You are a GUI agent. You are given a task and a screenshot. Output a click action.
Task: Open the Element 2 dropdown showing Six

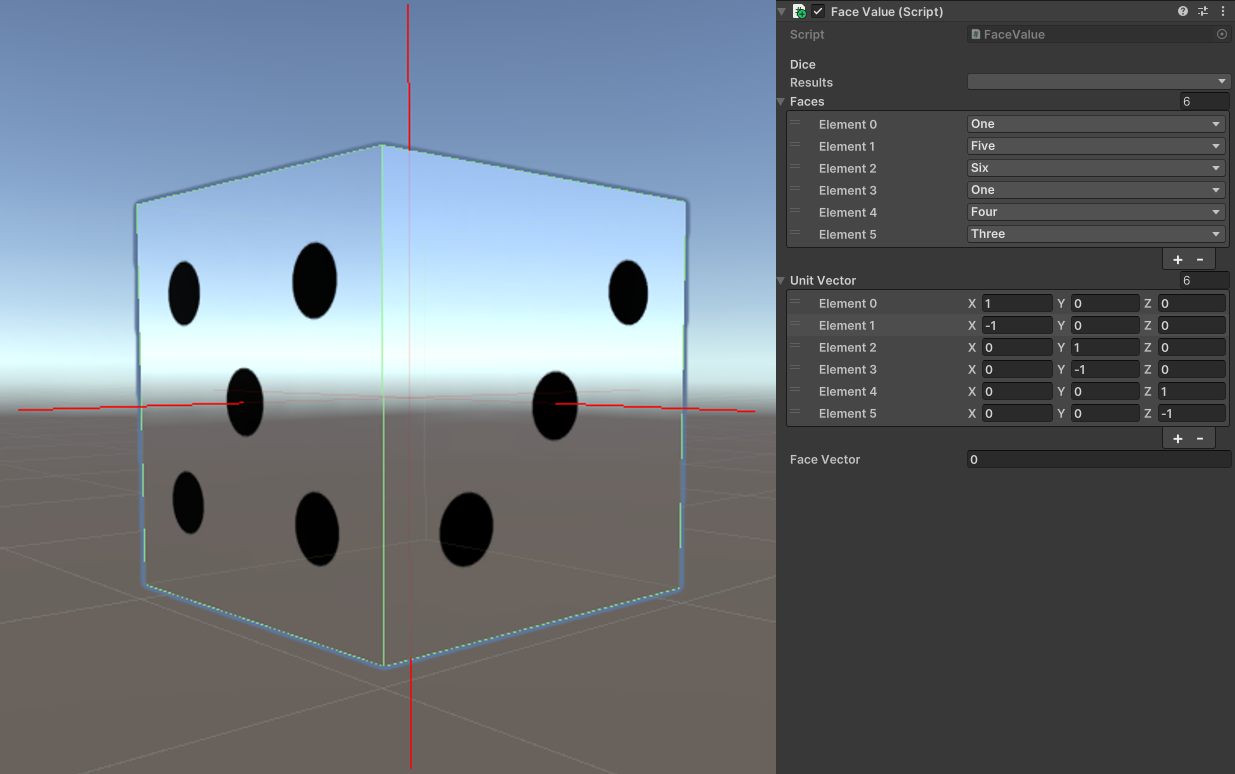(x=1096, y=168)
